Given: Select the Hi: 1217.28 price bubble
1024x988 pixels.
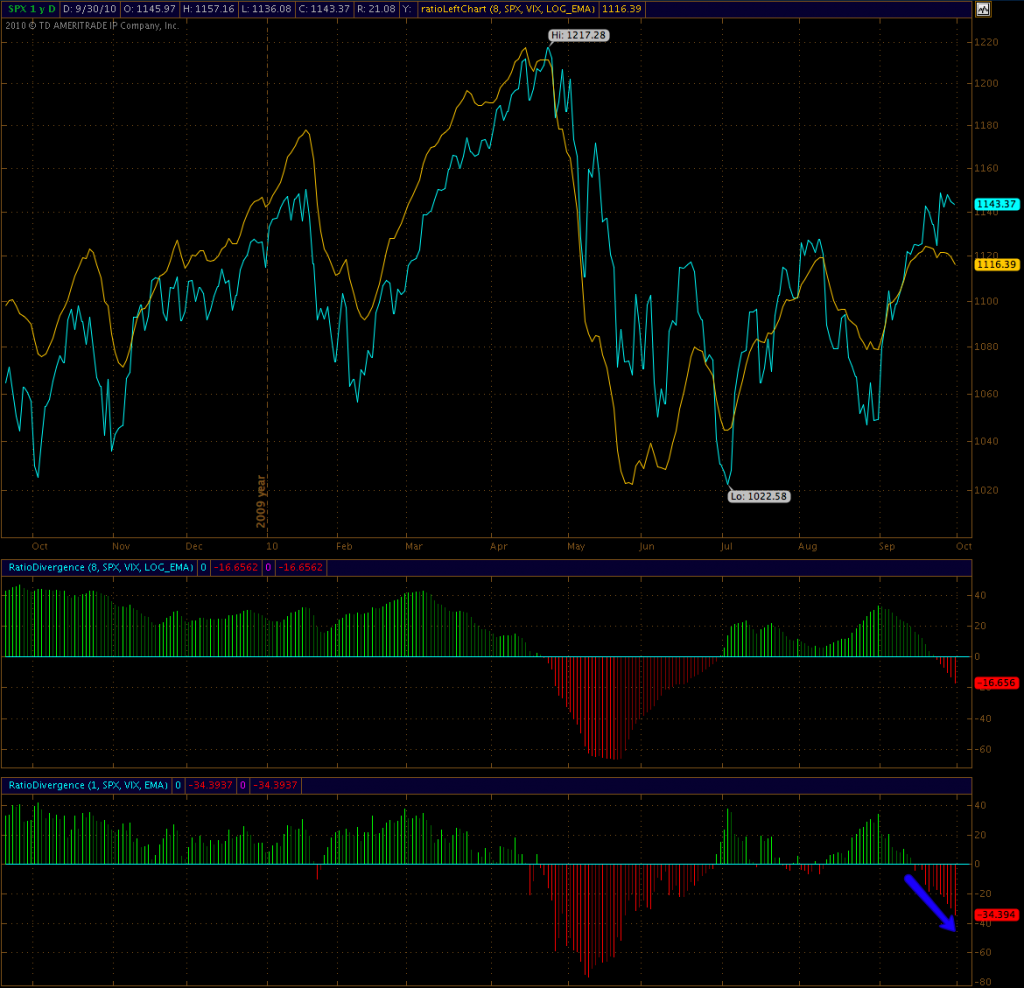Looking at the screenshot, I should pos(578,35).
